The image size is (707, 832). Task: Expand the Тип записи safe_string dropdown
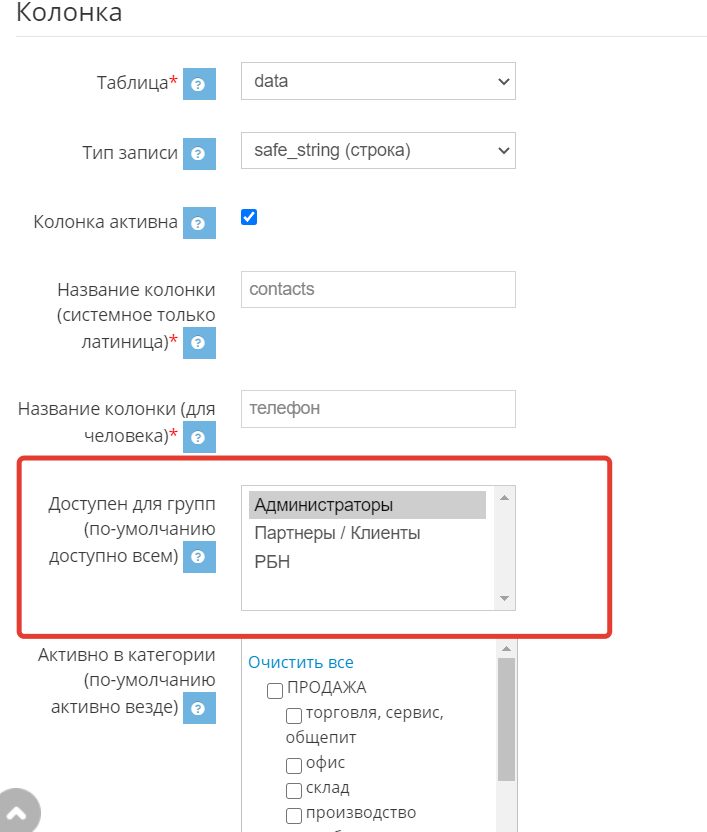coord(378,151)
